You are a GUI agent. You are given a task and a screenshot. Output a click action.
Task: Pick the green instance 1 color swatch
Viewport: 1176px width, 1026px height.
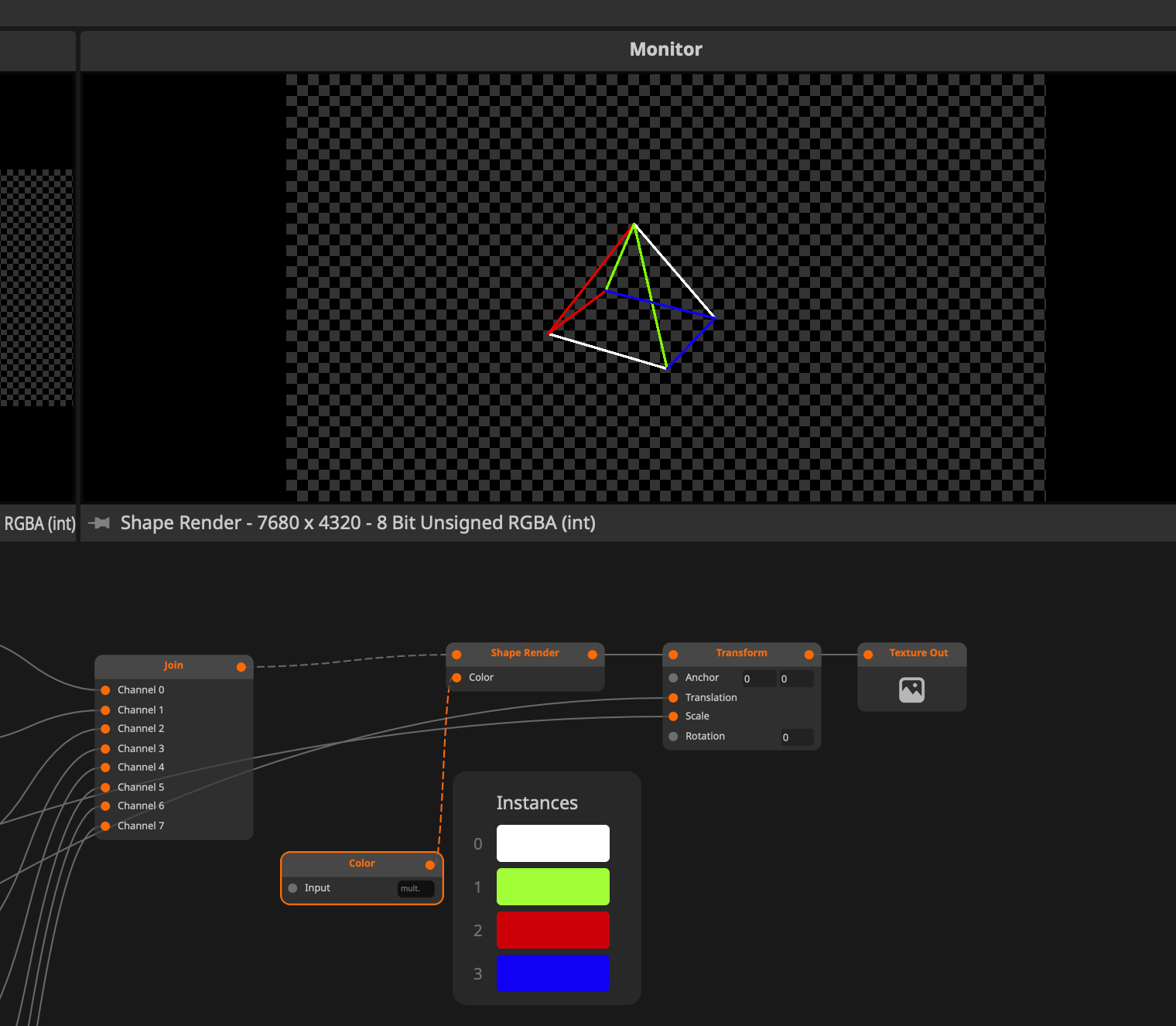pos(552,887)
